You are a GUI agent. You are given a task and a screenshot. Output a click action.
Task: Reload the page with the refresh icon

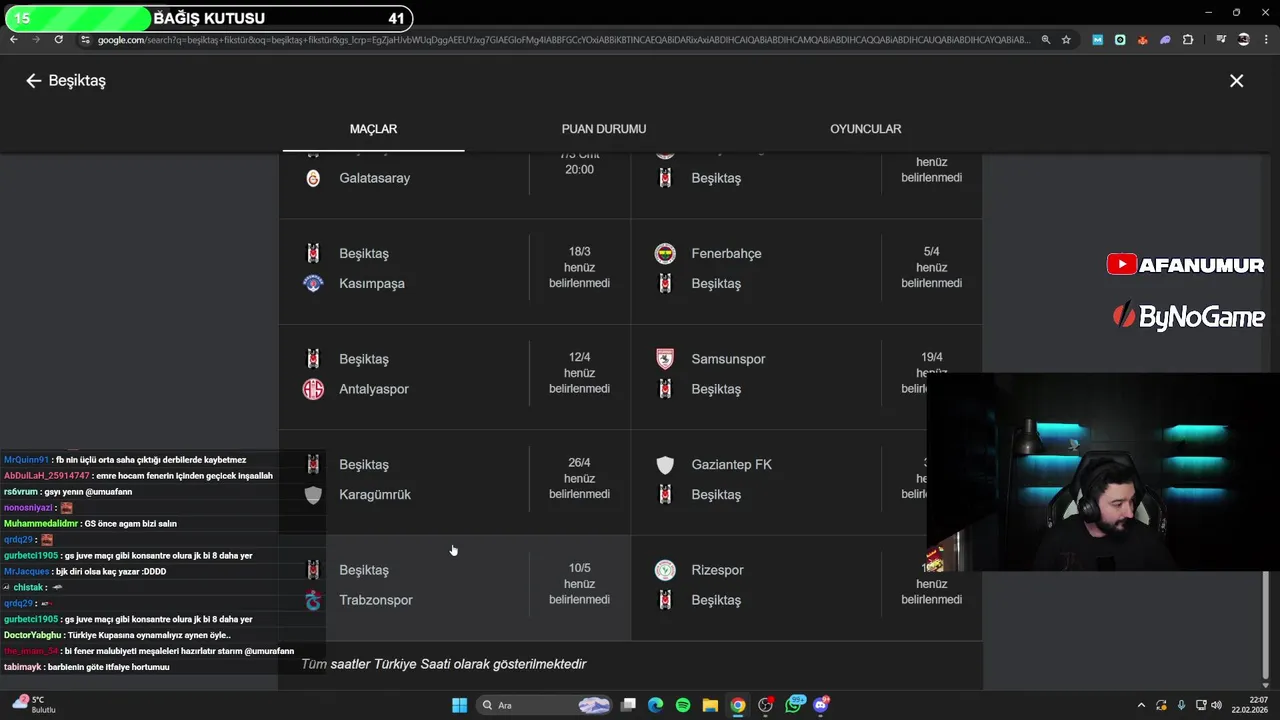point(59,39)
